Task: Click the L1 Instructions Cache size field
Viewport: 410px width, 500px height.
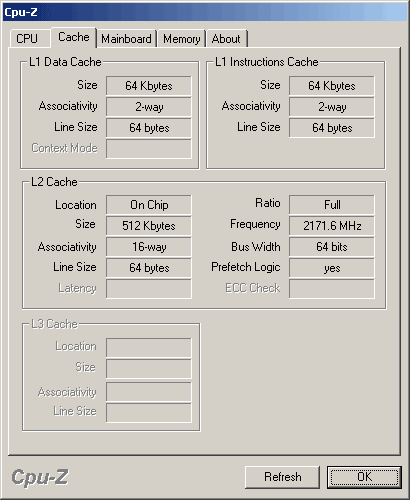Action: [332, 86]
